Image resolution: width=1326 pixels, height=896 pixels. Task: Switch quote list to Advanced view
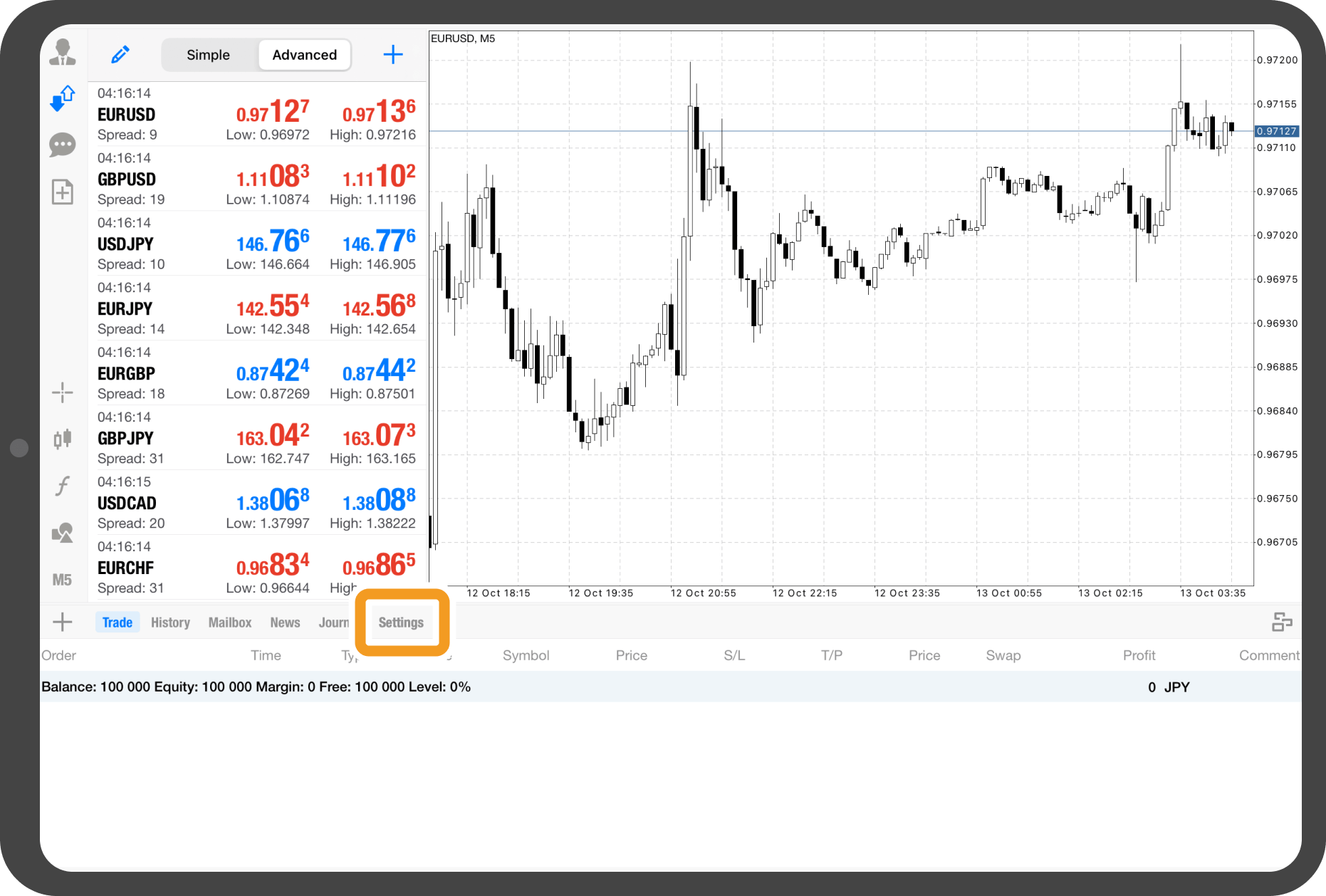pyautogui.click(x=304, y=55)
